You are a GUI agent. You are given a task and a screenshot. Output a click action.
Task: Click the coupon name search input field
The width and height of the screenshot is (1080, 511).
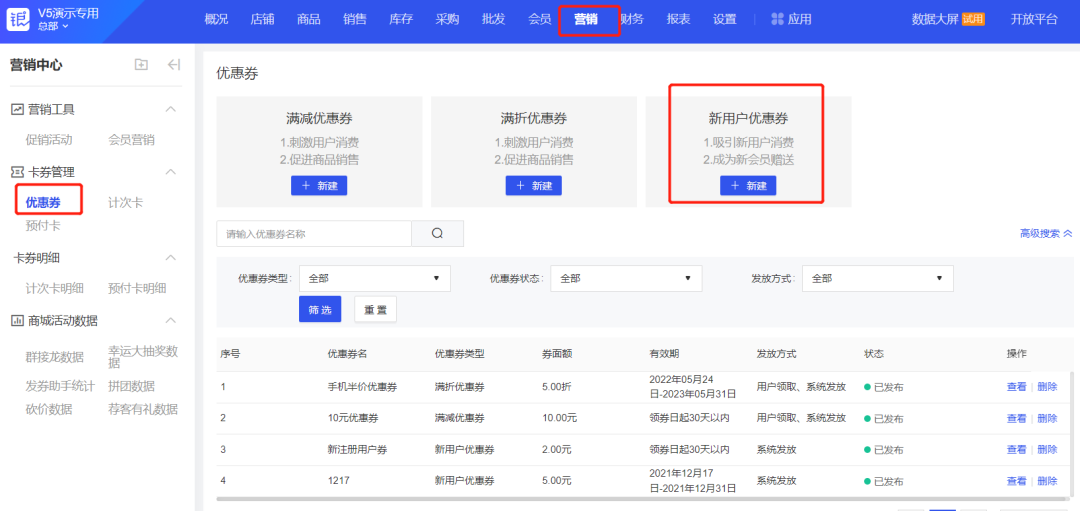click(x=314, y=233)
